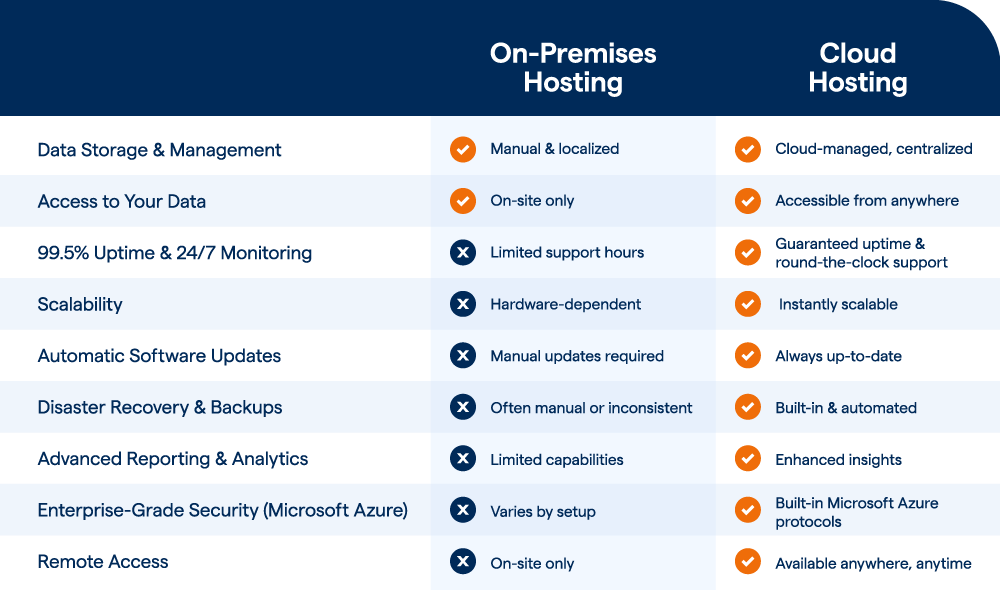Click the Always up-to-date text
1000x590 pixels.
pyautogui.click(x=838, y=356)
